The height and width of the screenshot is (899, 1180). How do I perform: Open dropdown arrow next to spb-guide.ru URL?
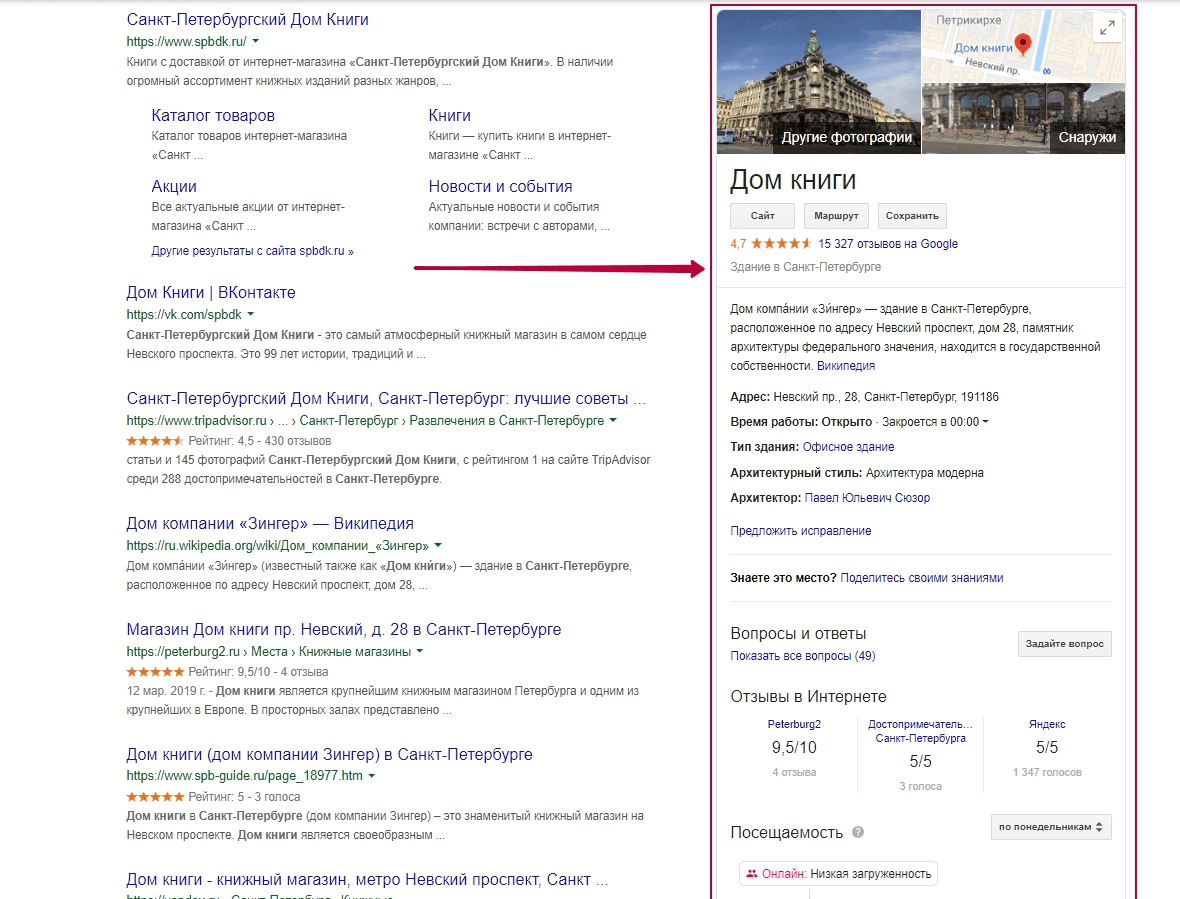pyautogui.click(x=372, y=776)
